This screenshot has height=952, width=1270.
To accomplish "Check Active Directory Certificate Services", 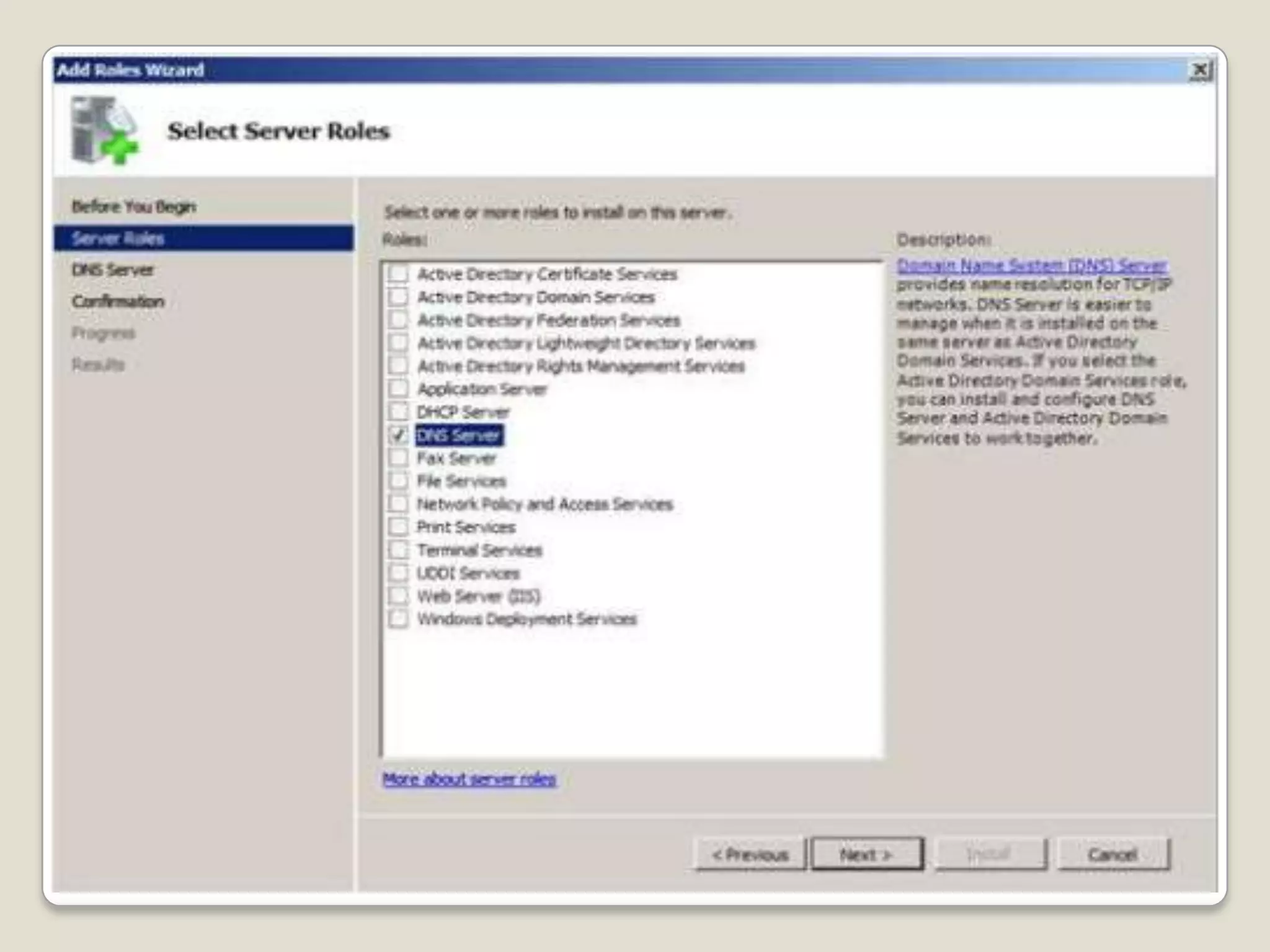I will (399, 274).
